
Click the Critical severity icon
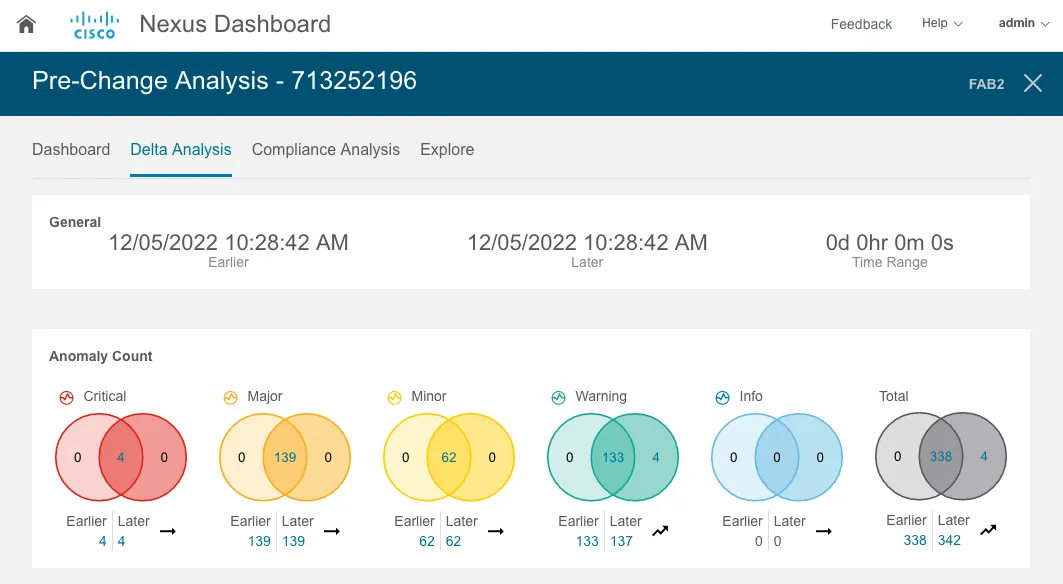click(x=66, y=397)
